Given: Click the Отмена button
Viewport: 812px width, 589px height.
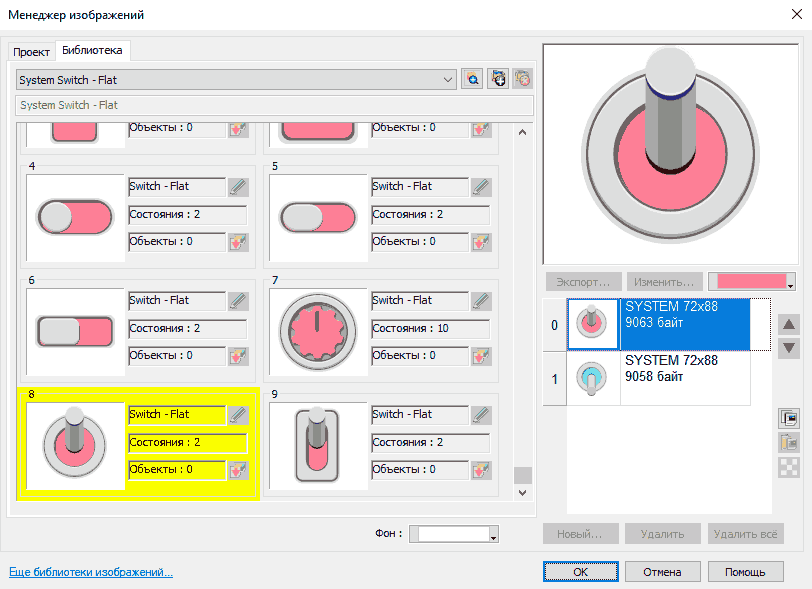Looking at the screenshot, I should click(x=662, y=572).
